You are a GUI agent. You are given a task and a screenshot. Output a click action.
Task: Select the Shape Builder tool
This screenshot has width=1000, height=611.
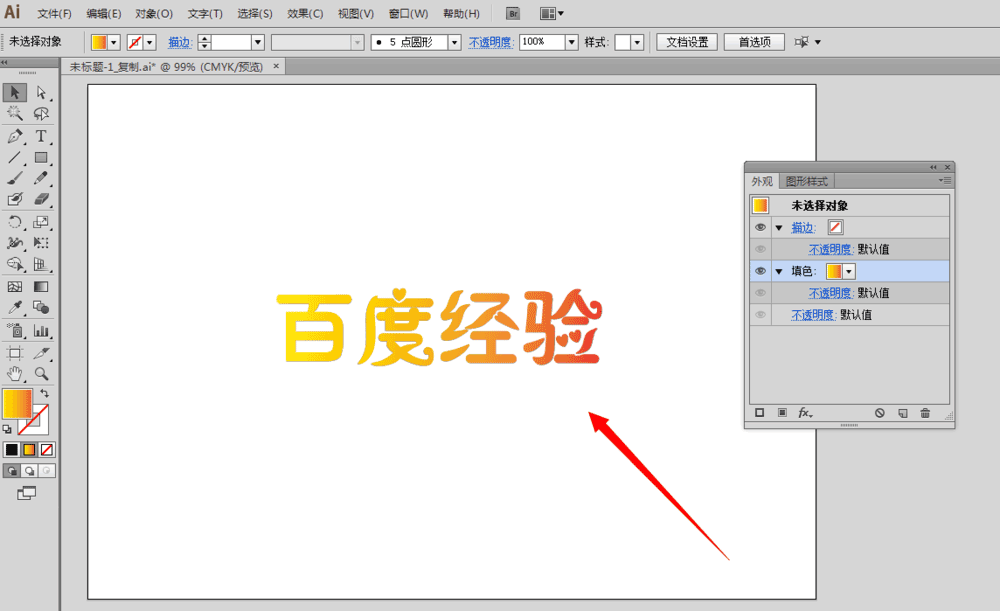pos(15,264)
